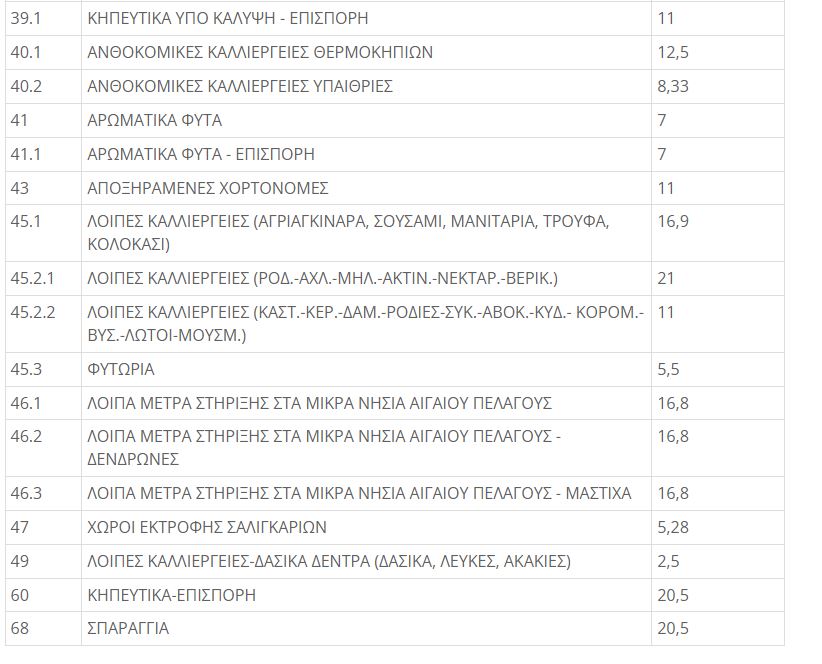This screenshot has width=822, height=664.
Task: Click the ΚΗΠΕΥΤΙΚΑ-ΕΠΙΣΠΟΡΗ cell in row 60
Action: click(x=172, y=595)
